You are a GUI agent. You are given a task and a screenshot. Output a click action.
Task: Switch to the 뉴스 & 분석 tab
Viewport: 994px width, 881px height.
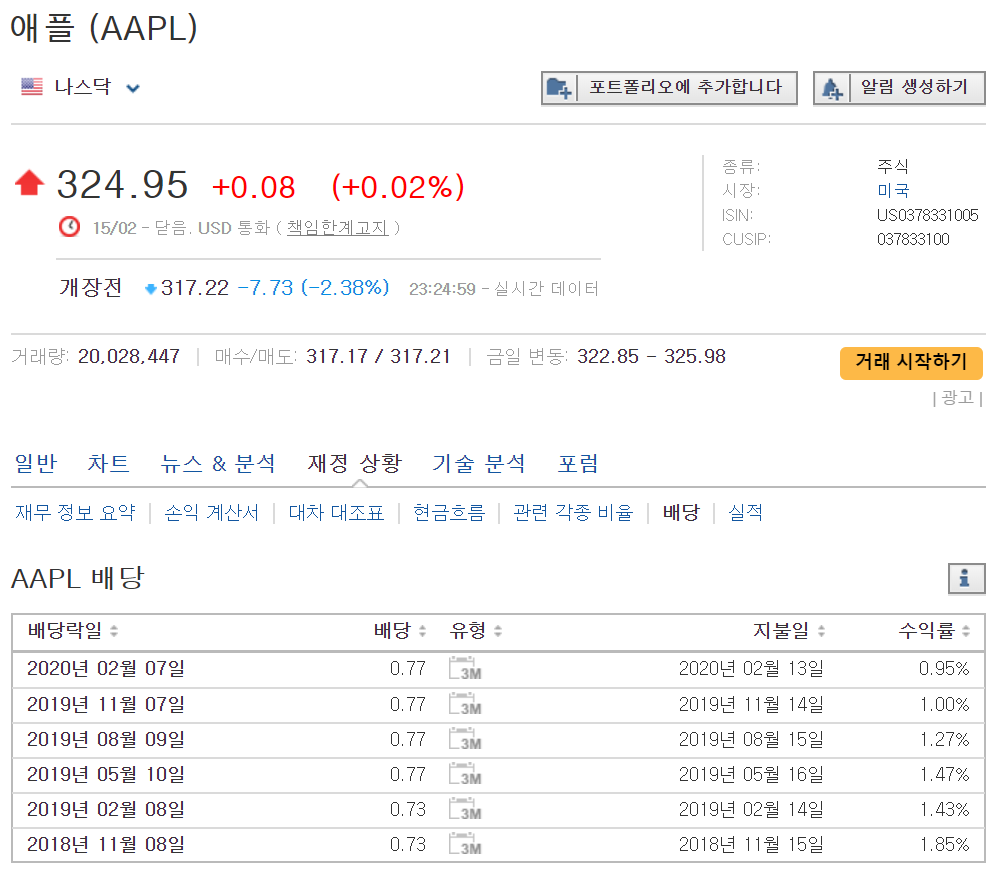click(x=217, y=463)
